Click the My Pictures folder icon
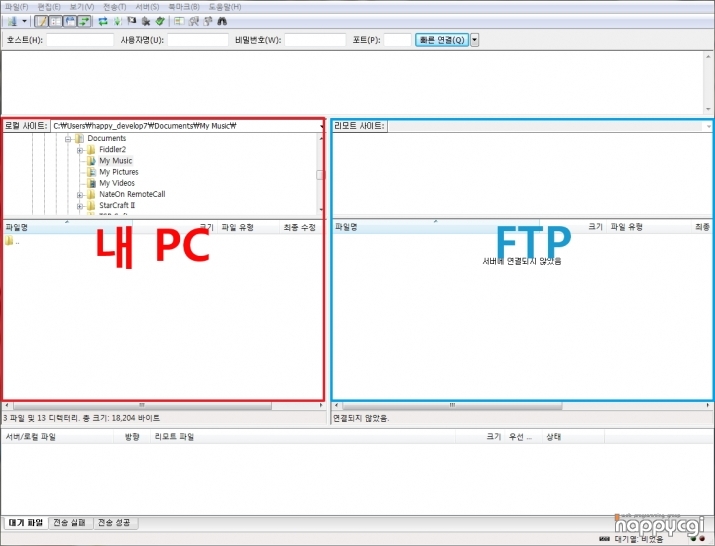This screenshot has width=715, height=546. (x=91, y=172)
